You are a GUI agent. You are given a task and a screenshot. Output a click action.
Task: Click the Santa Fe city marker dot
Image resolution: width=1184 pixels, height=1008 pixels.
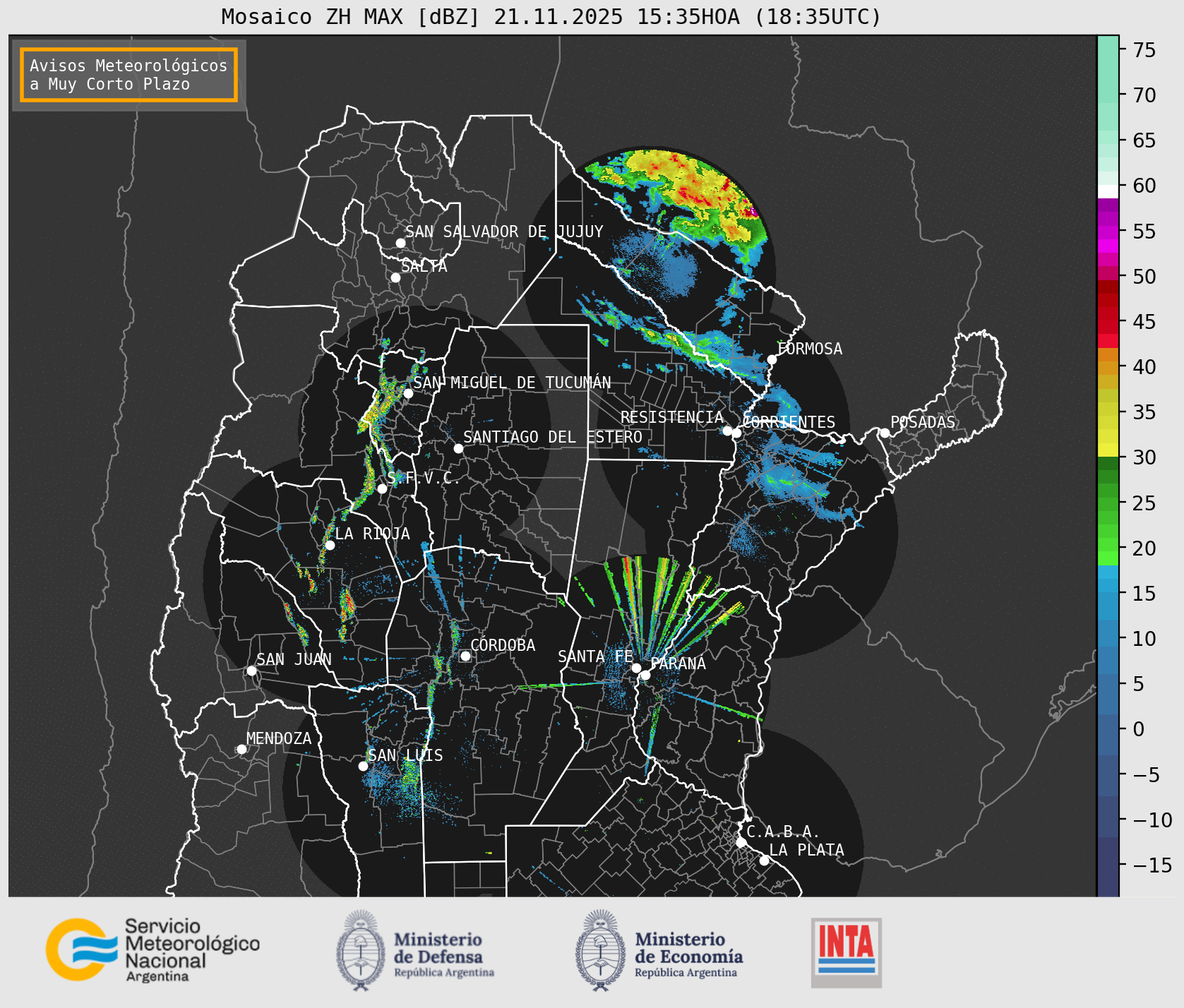(x=636, y=668)
